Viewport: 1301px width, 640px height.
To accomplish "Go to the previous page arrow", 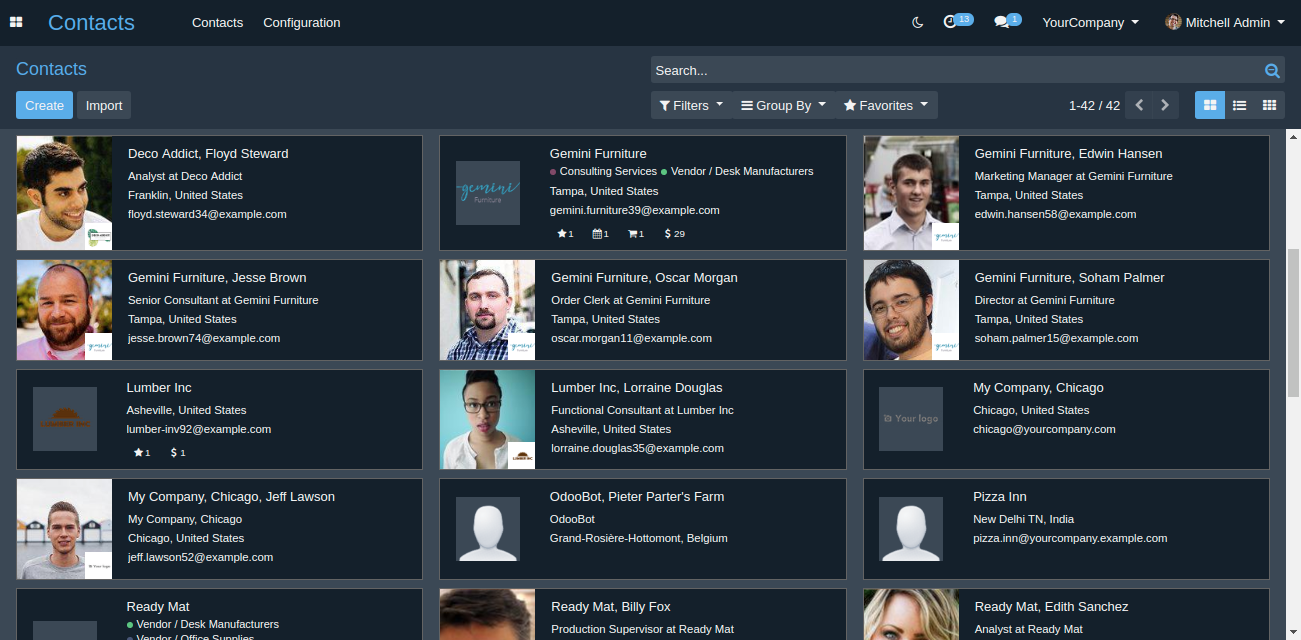I will point(1139,105).
